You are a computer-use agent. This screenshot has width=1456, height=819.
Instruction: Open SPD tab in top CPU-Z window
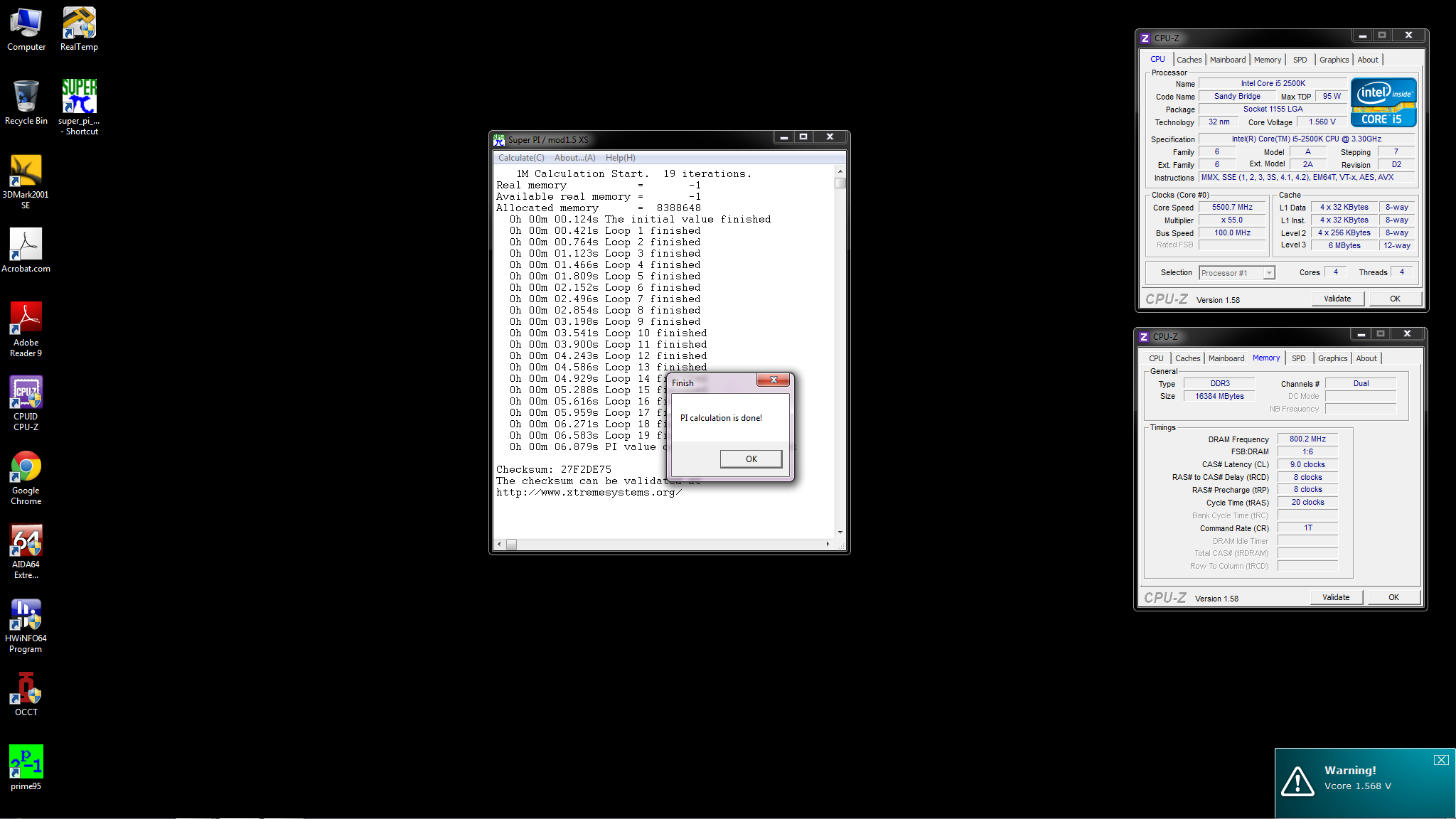1300,60
